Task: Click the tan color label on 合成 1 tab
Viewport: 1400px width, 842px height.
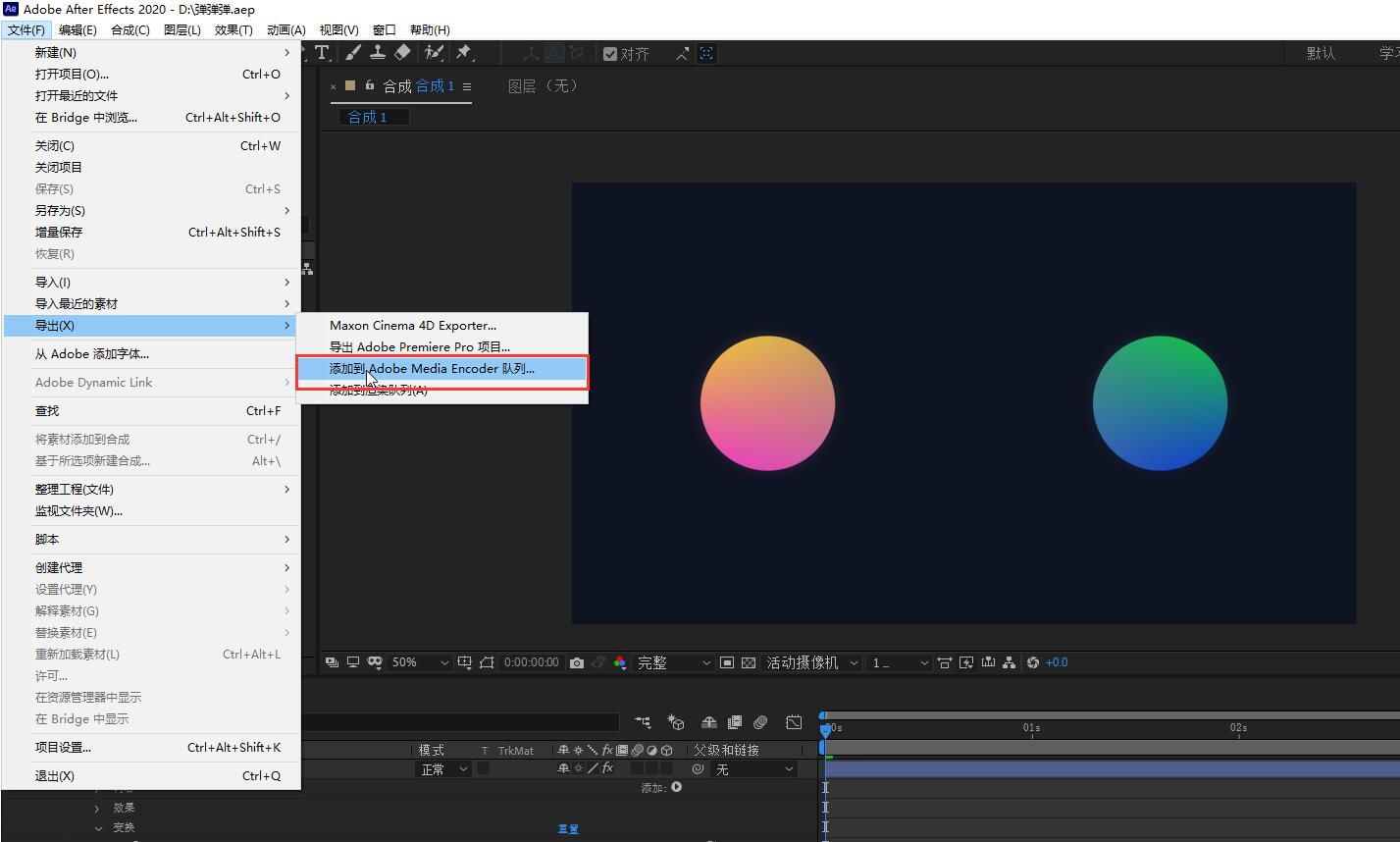Action: [350, 85]
